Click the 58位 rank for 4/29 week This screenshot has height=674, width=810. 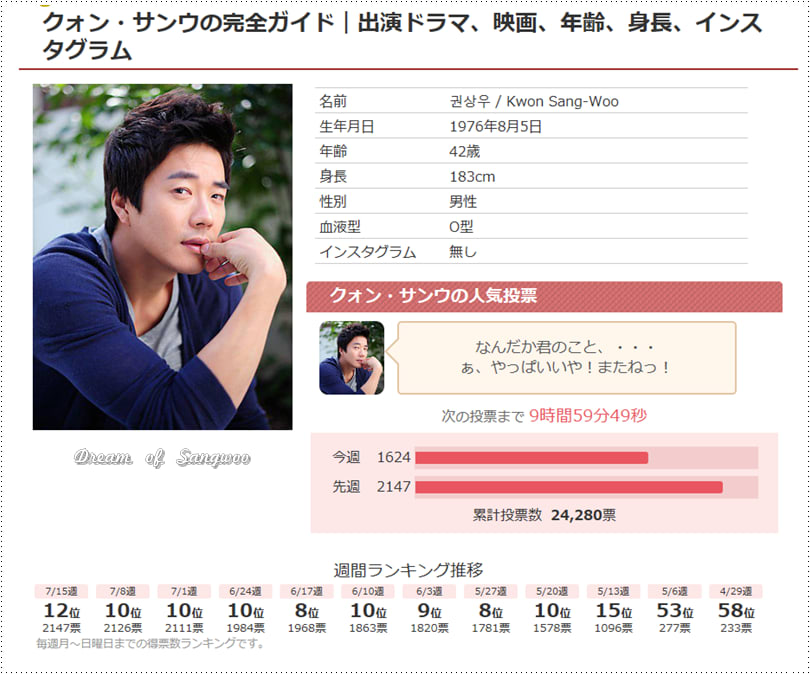(x=736, y=611)
